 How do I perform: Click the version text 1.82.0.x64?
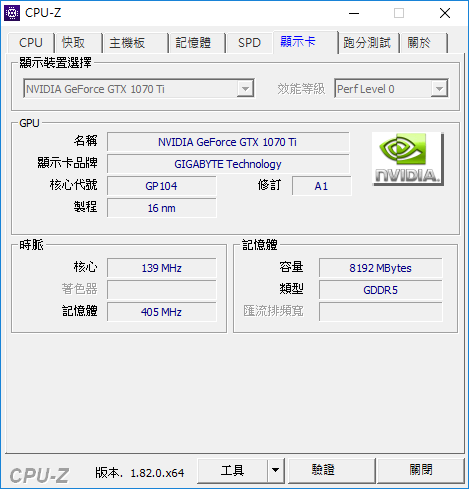tap(157, 473)
